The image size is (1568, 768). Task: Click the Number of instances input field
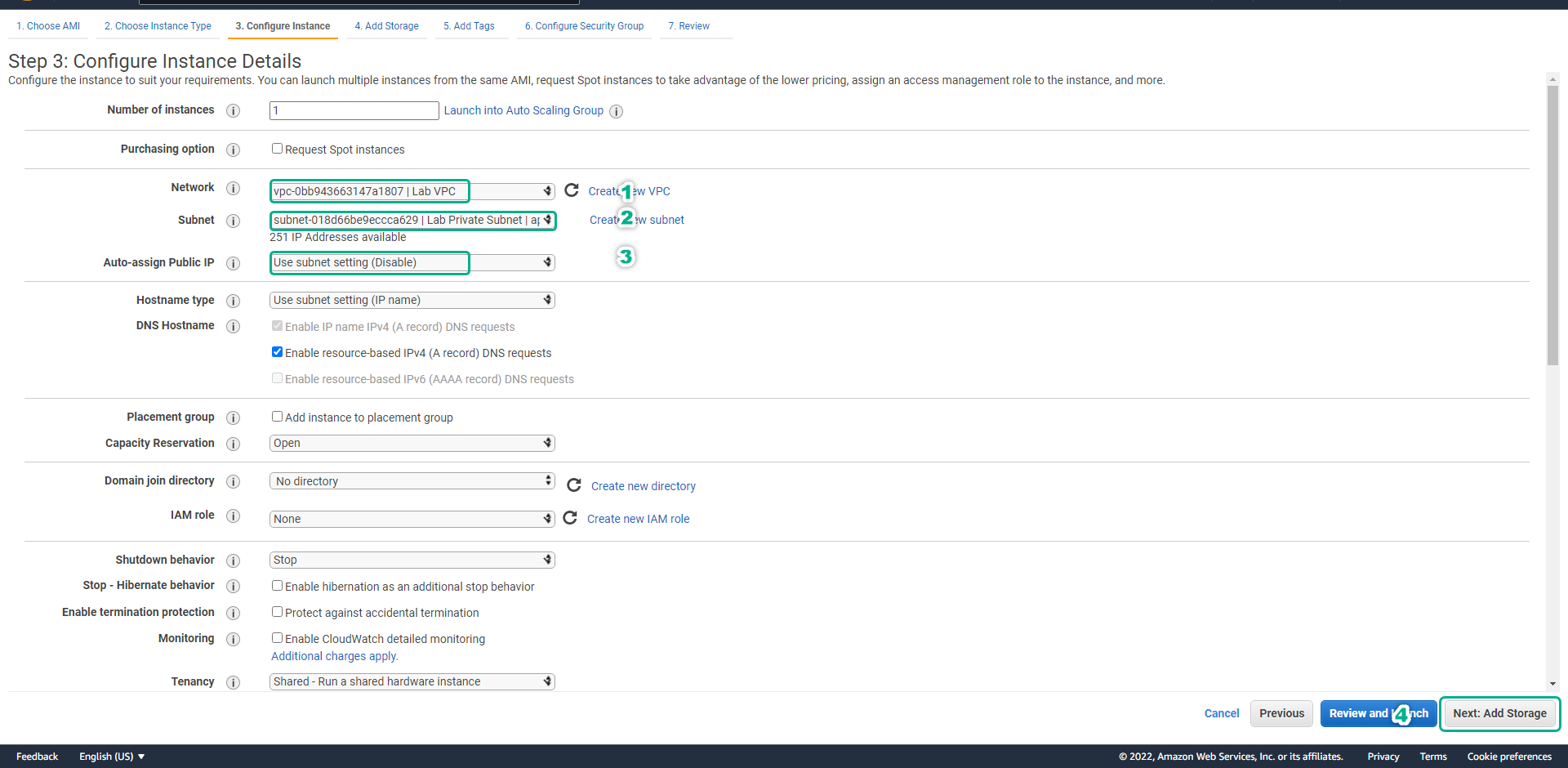click(x=354, y=110)
